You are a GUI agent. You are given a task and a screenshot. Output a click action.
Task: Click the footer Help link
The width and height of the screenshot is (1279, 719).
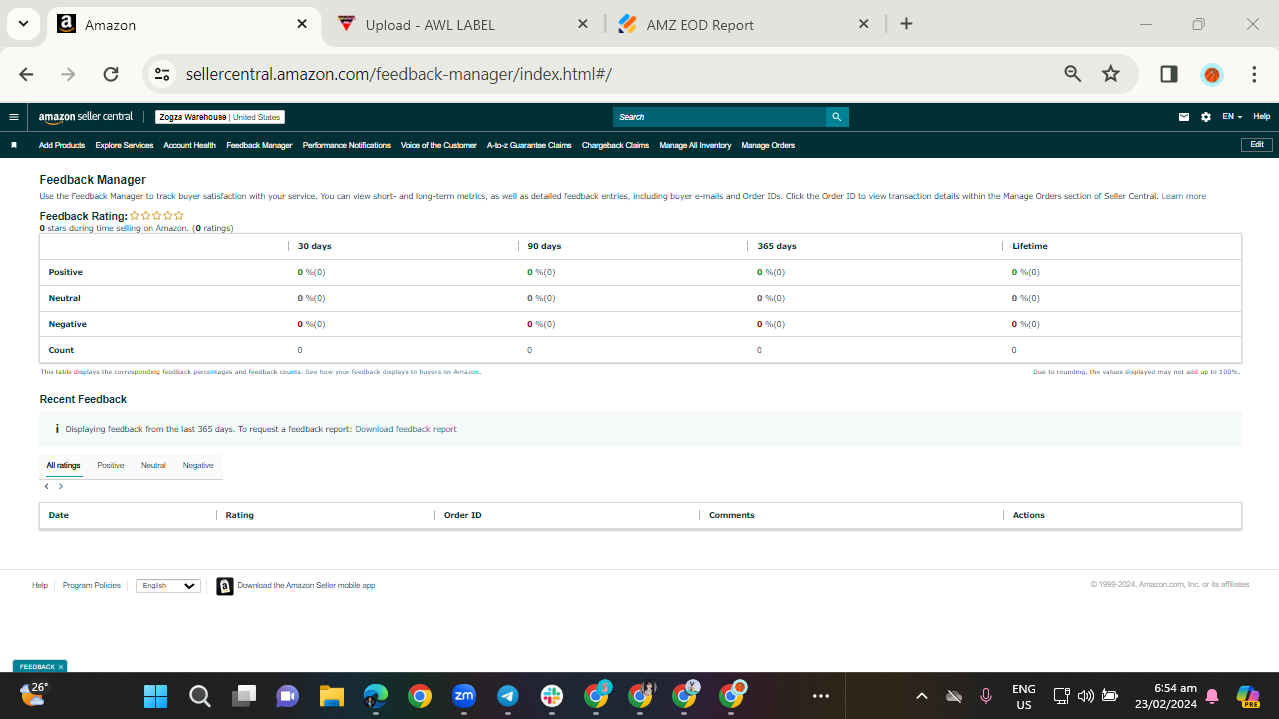point(40,586)
